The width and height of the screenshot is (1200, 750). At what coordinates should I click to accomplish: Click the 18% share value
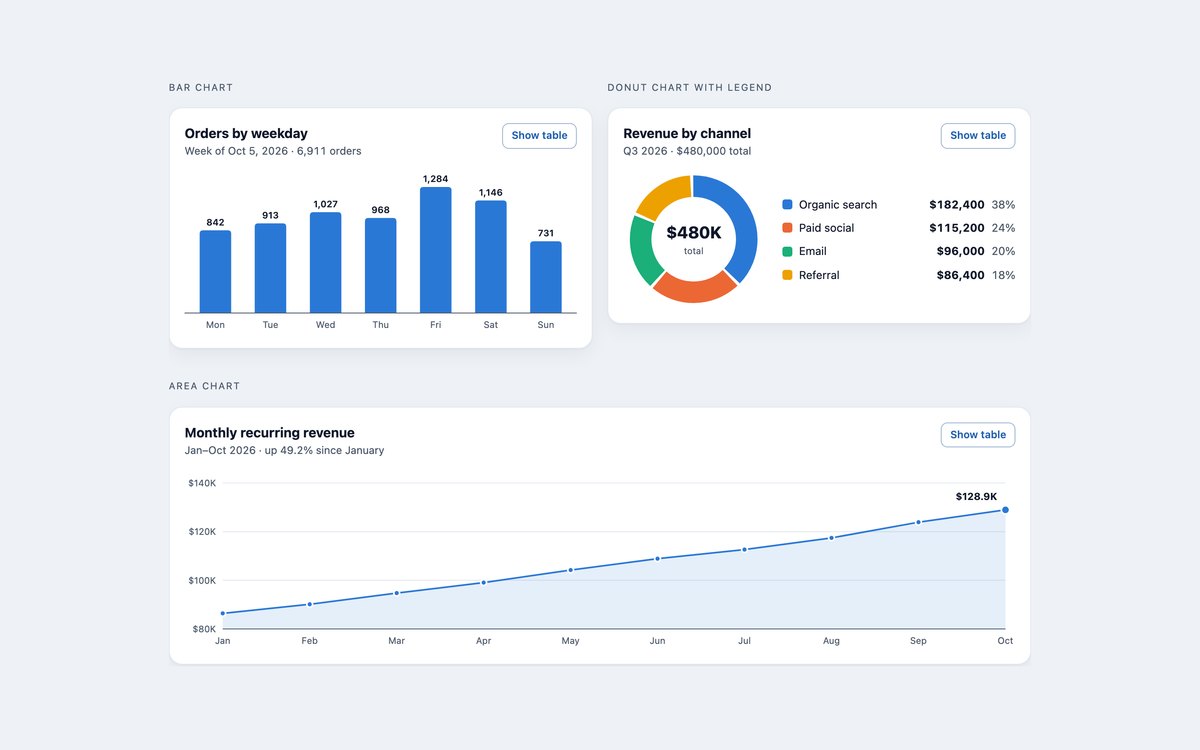point(1003,275)
